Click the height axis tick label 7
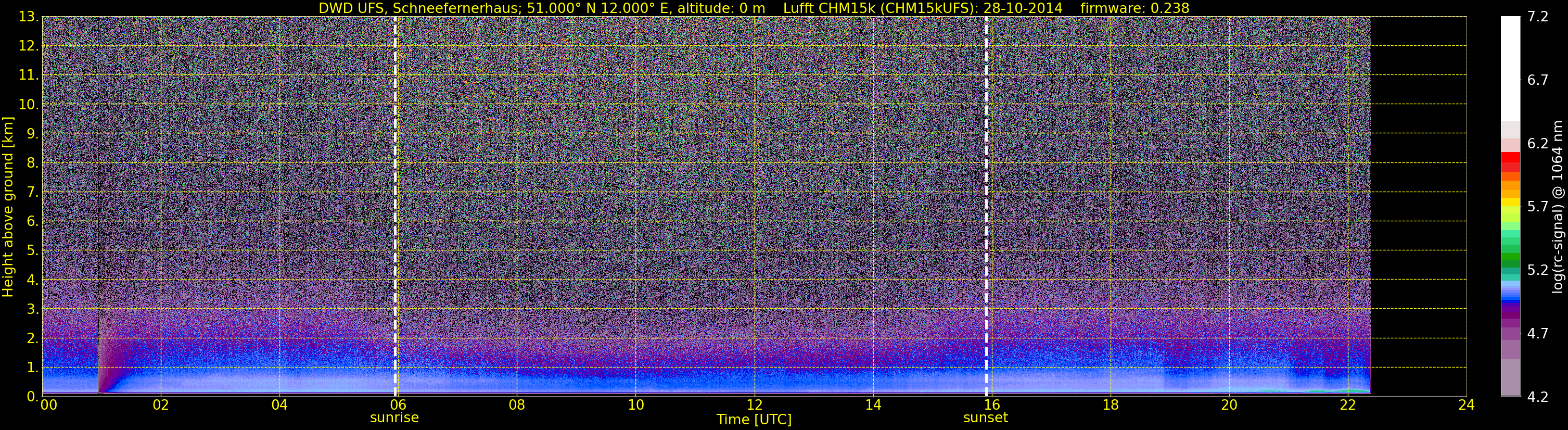 (33, 192)
